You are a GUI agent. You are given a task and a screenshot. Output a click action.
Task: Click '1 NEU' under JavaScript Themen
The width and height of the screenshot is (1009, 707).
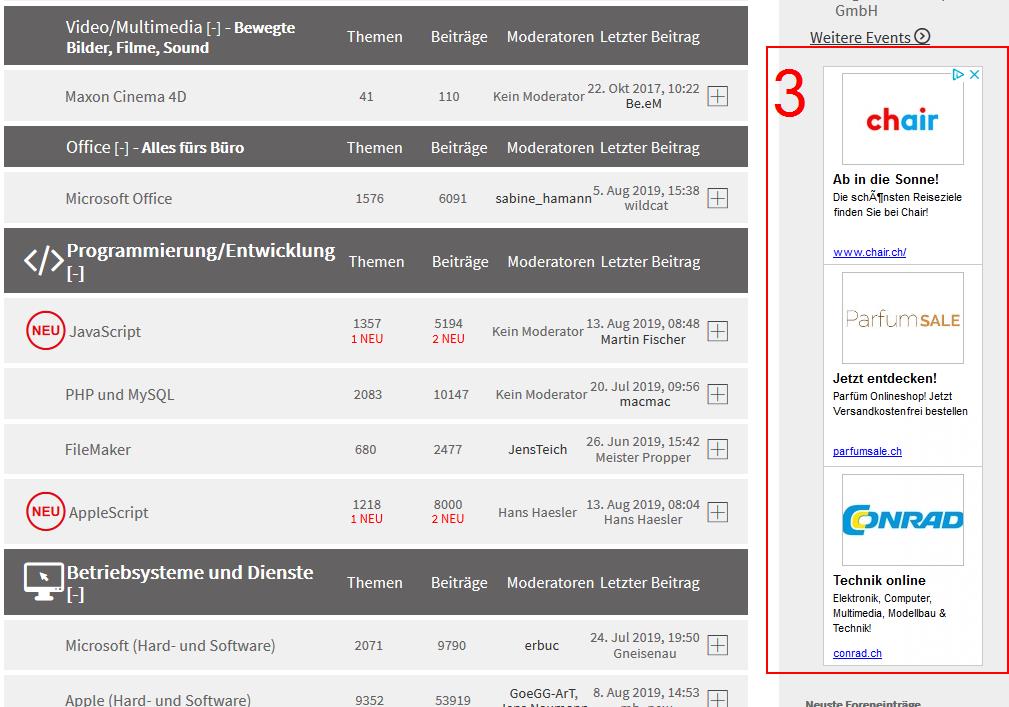pos(367,339)
